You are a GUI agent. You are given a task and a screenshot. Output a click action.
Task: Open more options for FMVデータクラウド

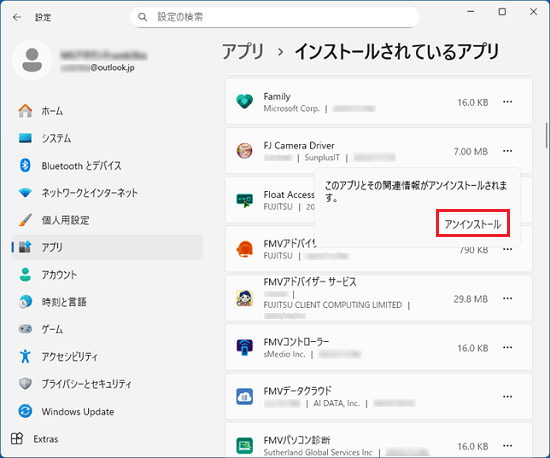click(508, 397)
